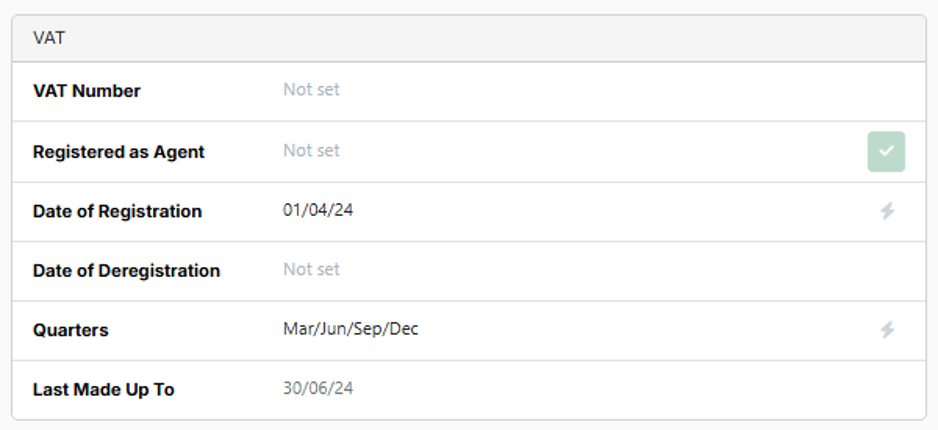Click the Date of Registration label

(x=117, y=211)
